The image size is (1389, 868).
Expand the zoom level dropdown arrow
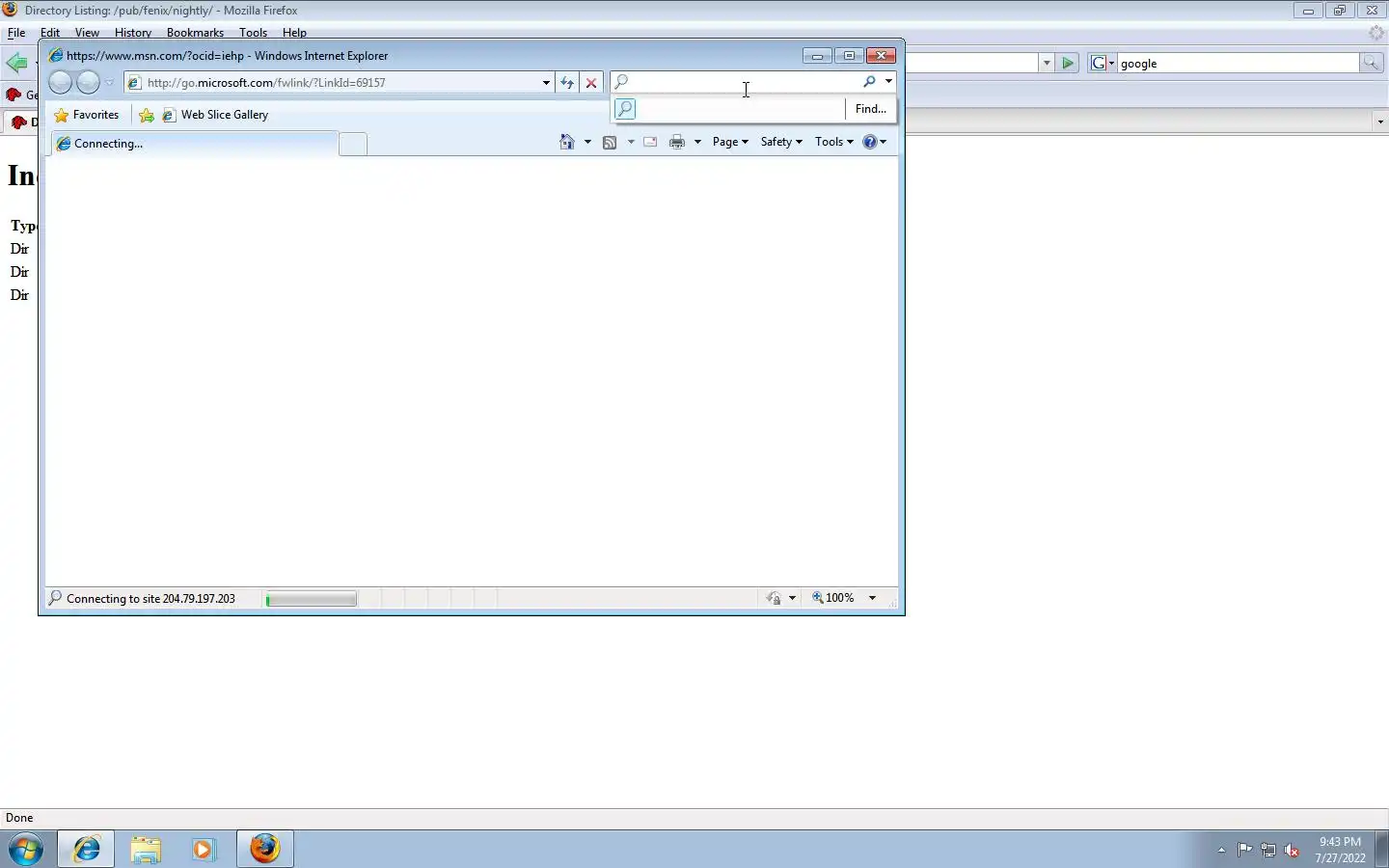click(x=872, y=598)
